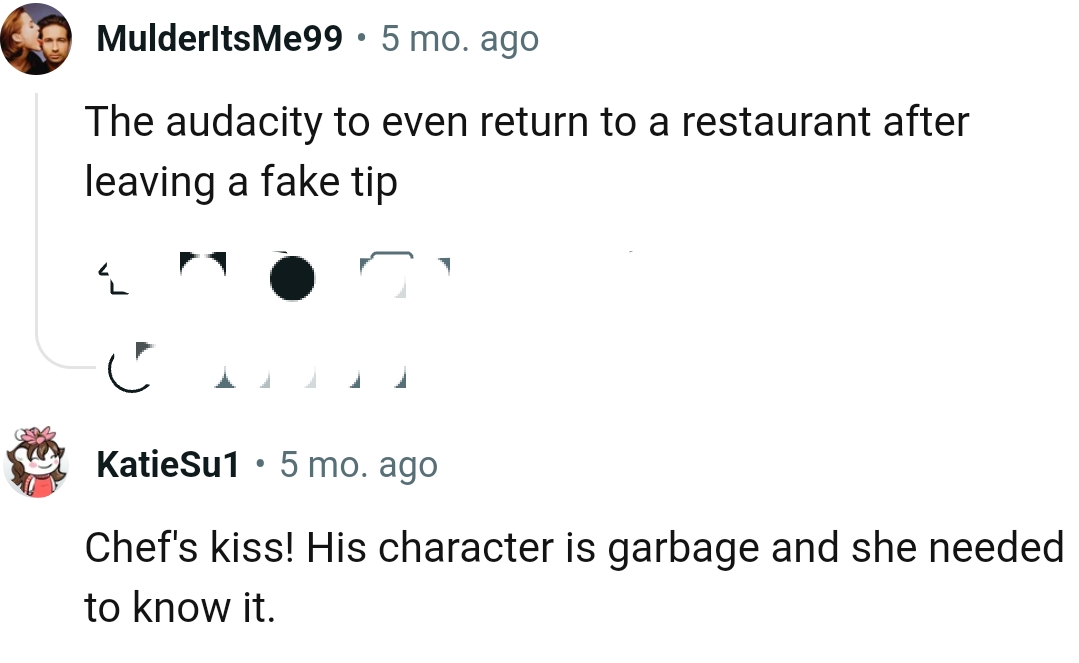Viewport: 1079px width, 663px height.
Task: Click the solid black circle icon
Action: [x=292, y=277]
